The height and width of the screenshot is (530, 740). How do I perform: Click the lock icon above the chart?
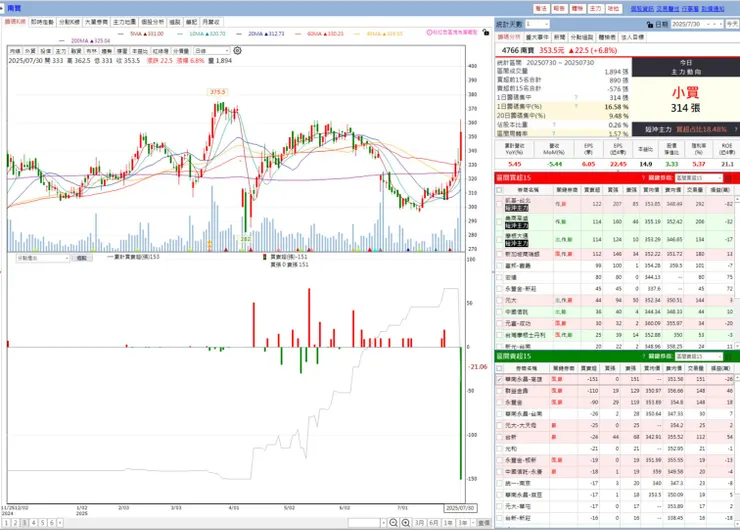click(486, 33)
